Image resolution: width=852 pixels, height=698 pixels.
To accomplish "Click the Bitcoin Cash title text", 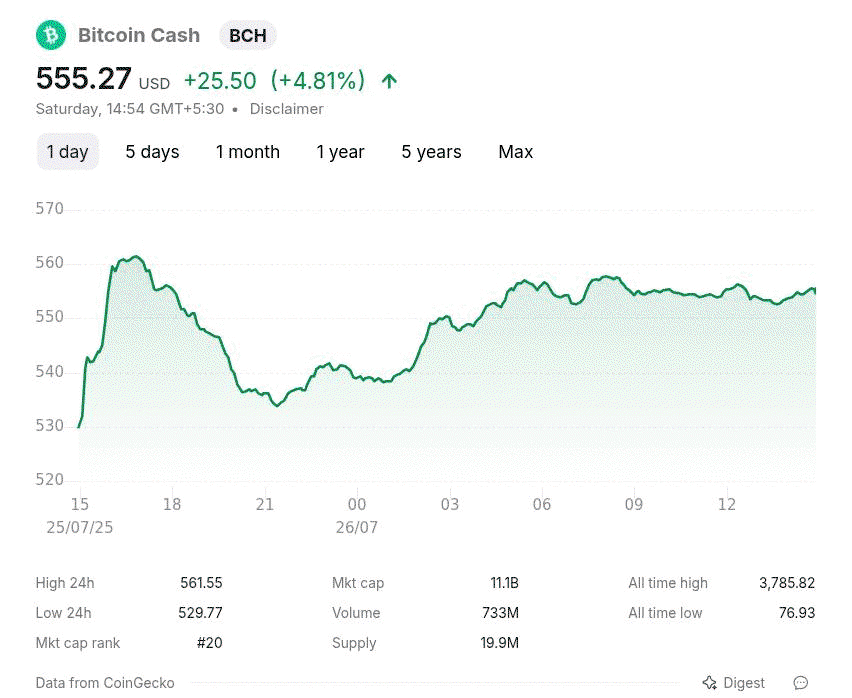I will click(x=139, y=35).
